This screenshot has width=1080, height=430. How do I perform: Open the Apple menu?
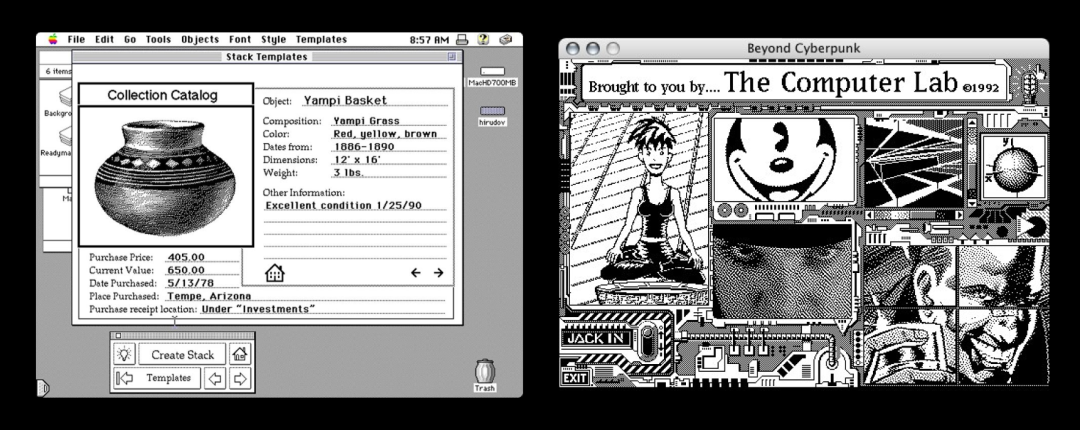(53, 39)
